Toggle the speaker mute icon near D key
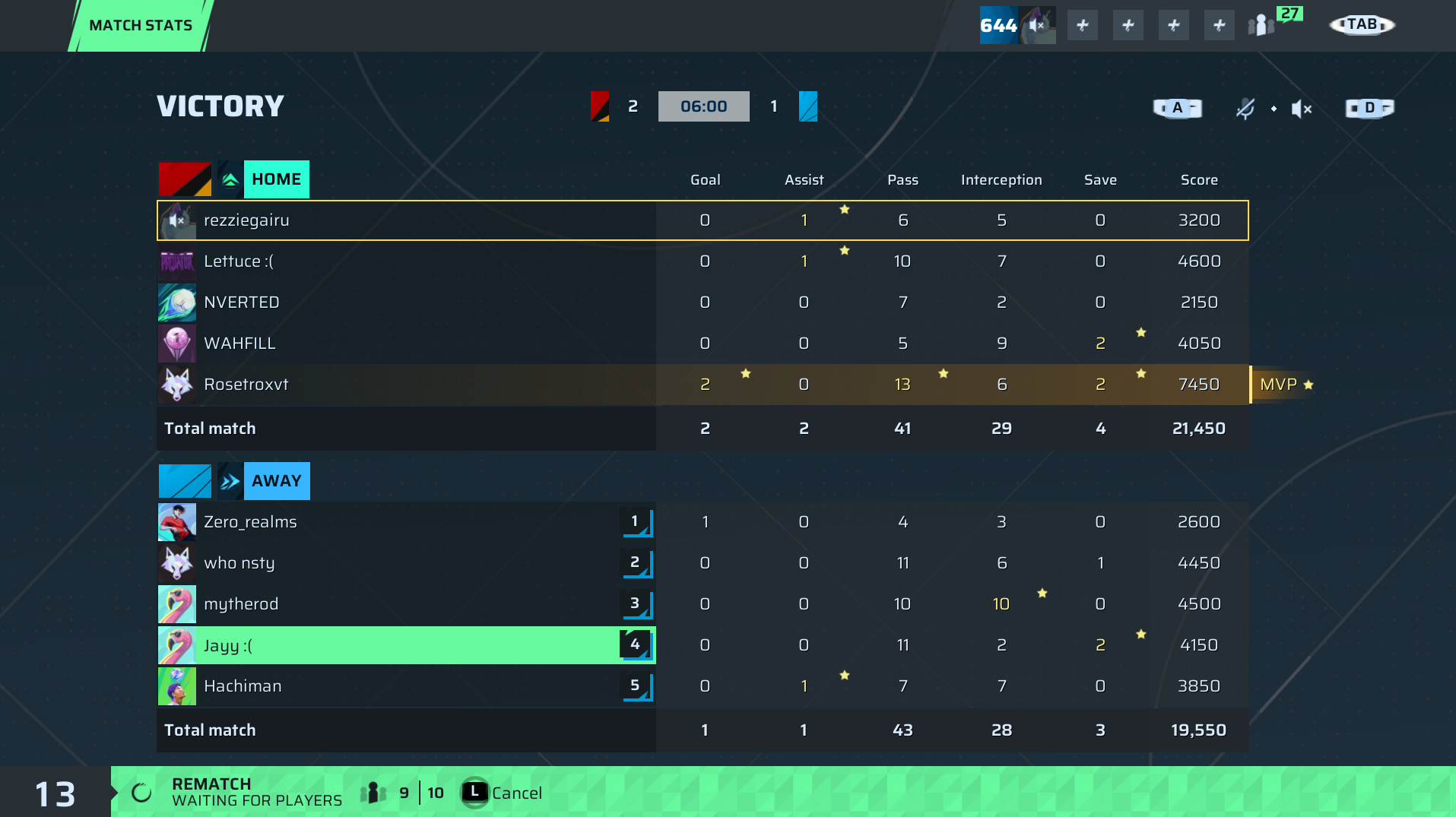 click(1302, 109)
